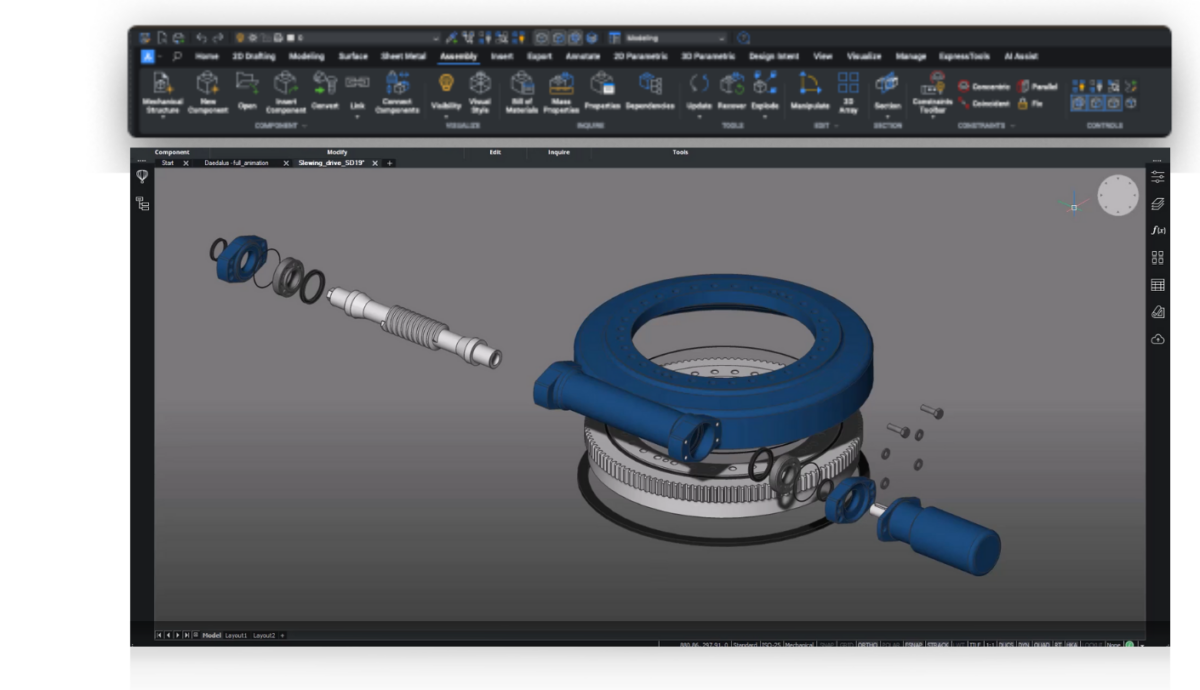Click the ViewCube navigation control
The image size is (1200, 690).
click(1117, 195)
